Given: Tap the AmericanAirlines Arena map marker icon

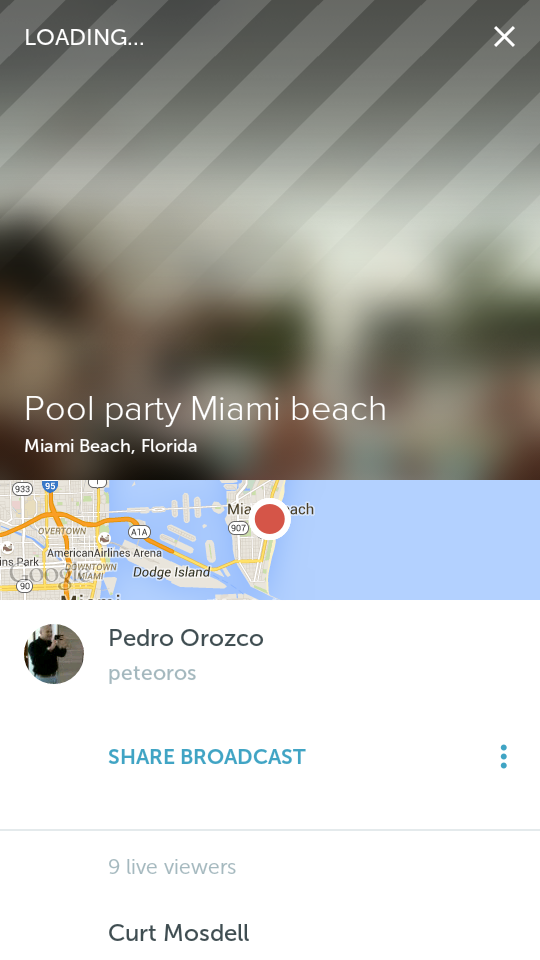Looking at the screenshot, I should click(105, 539).
